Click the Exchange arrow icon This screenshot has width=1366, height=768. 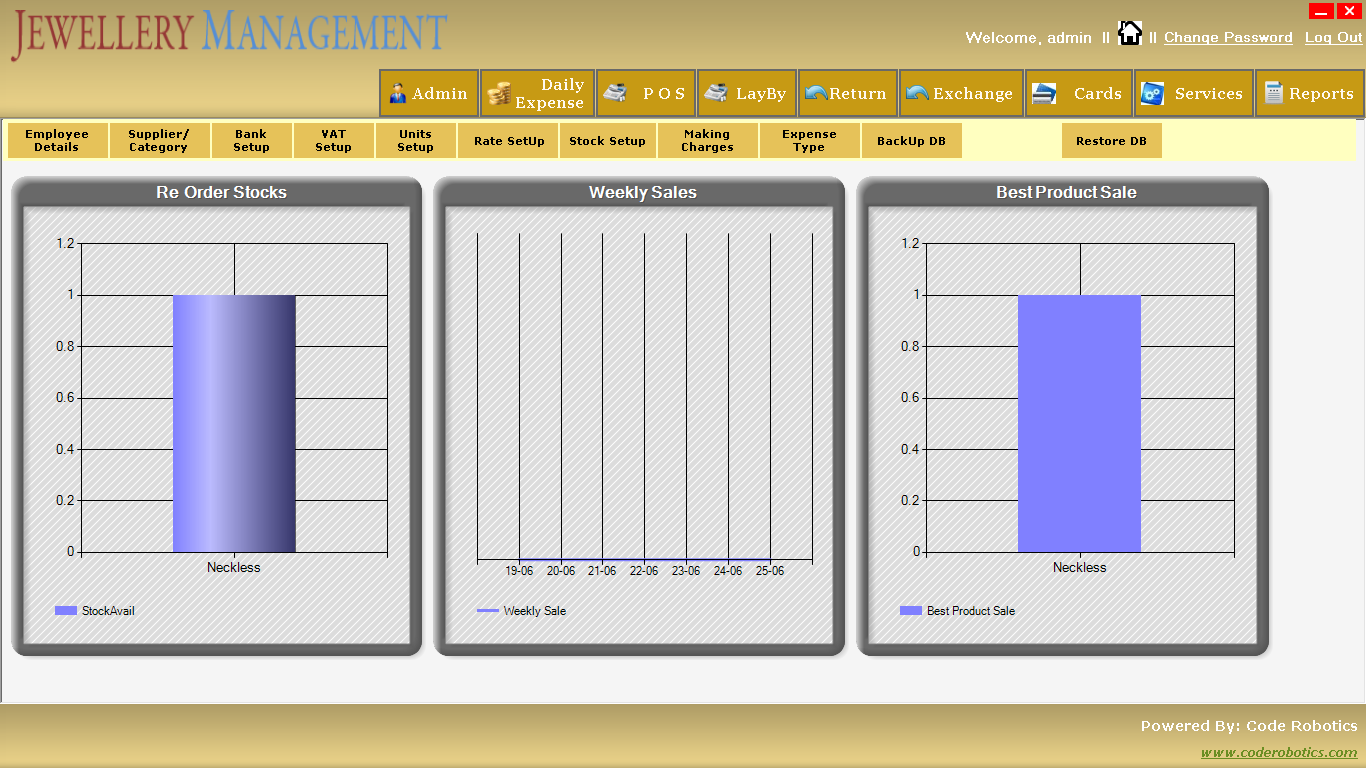tap(917, 93)
